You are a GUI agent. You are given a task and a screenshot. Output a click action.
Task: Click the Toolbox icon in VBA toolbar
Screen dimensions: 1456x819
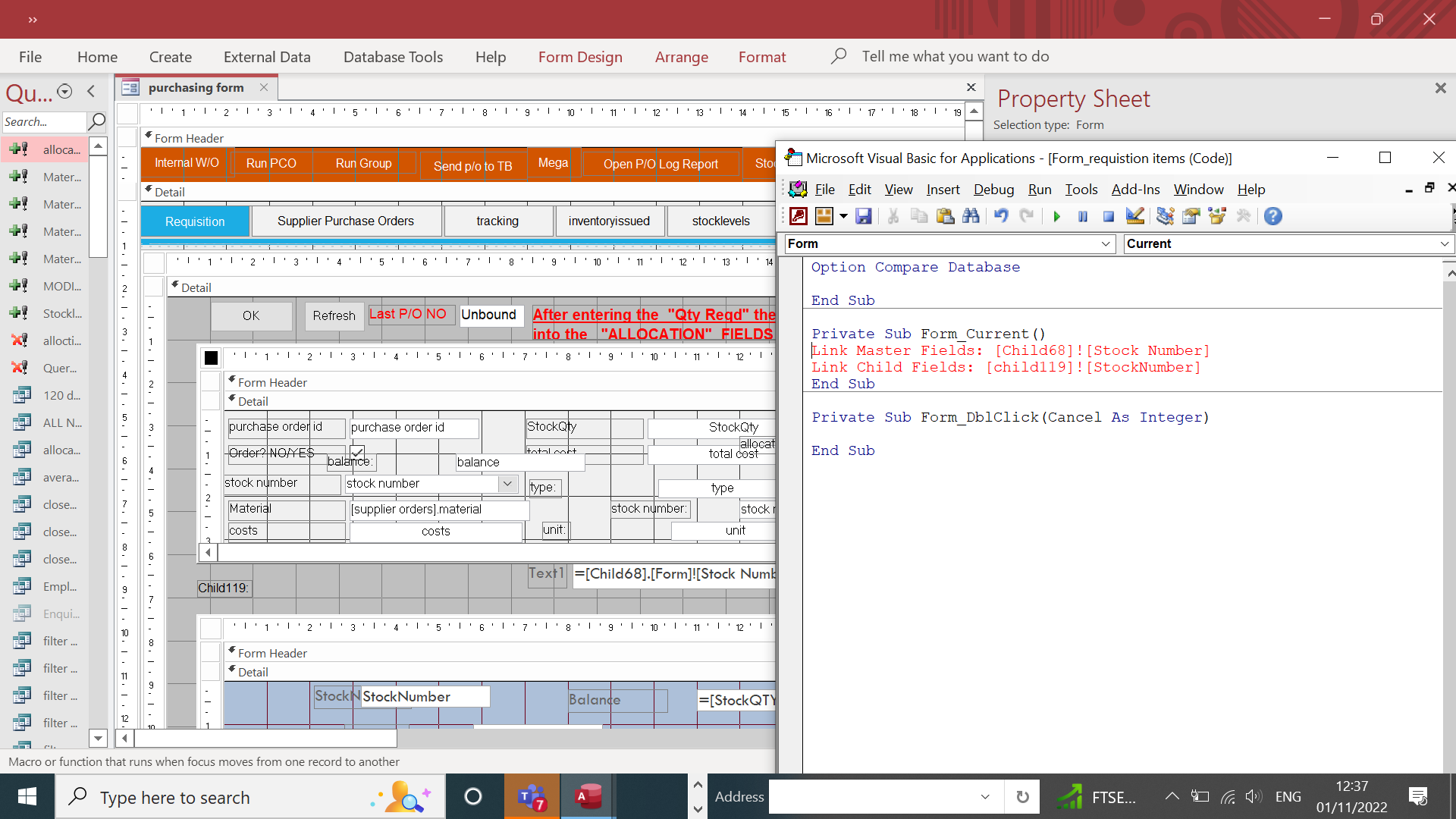pyautogui.click(x=1243, y=216)
